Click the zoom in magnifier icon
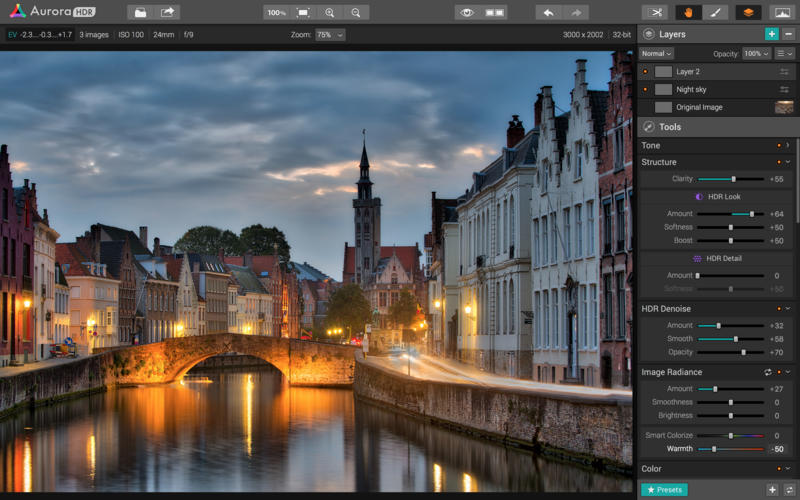Image resolution: width=800 pixels, height=500 pixels. point(329,12)
